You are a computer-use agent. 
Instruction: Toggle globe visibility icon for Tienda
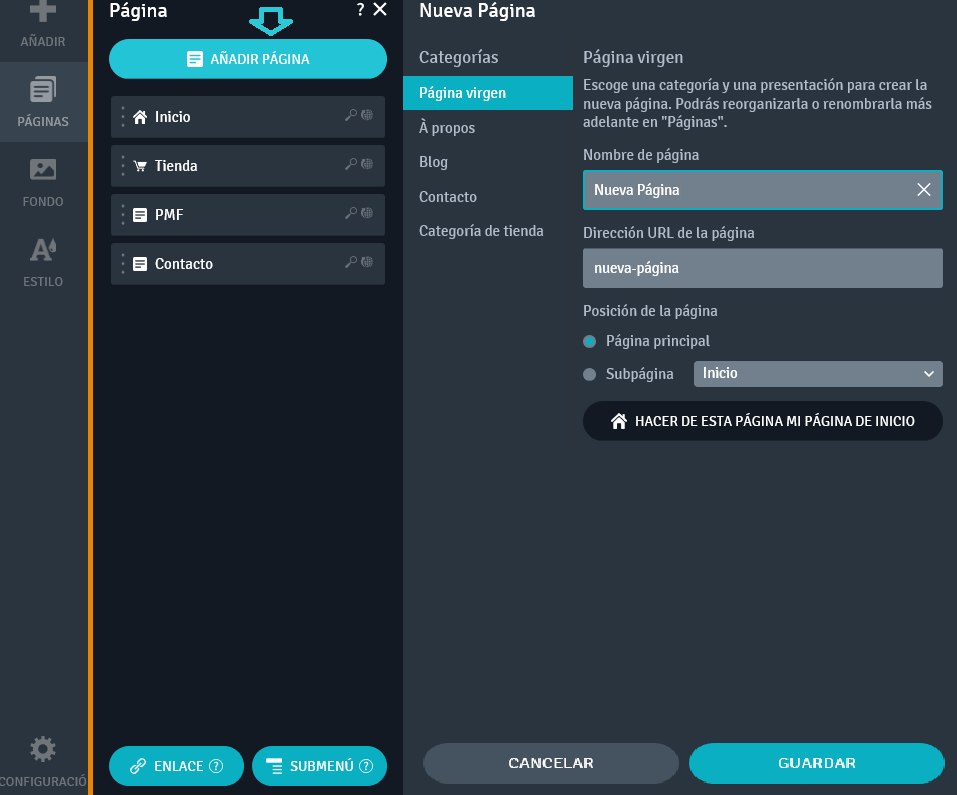pyautogui.click(x=367, y=164)
